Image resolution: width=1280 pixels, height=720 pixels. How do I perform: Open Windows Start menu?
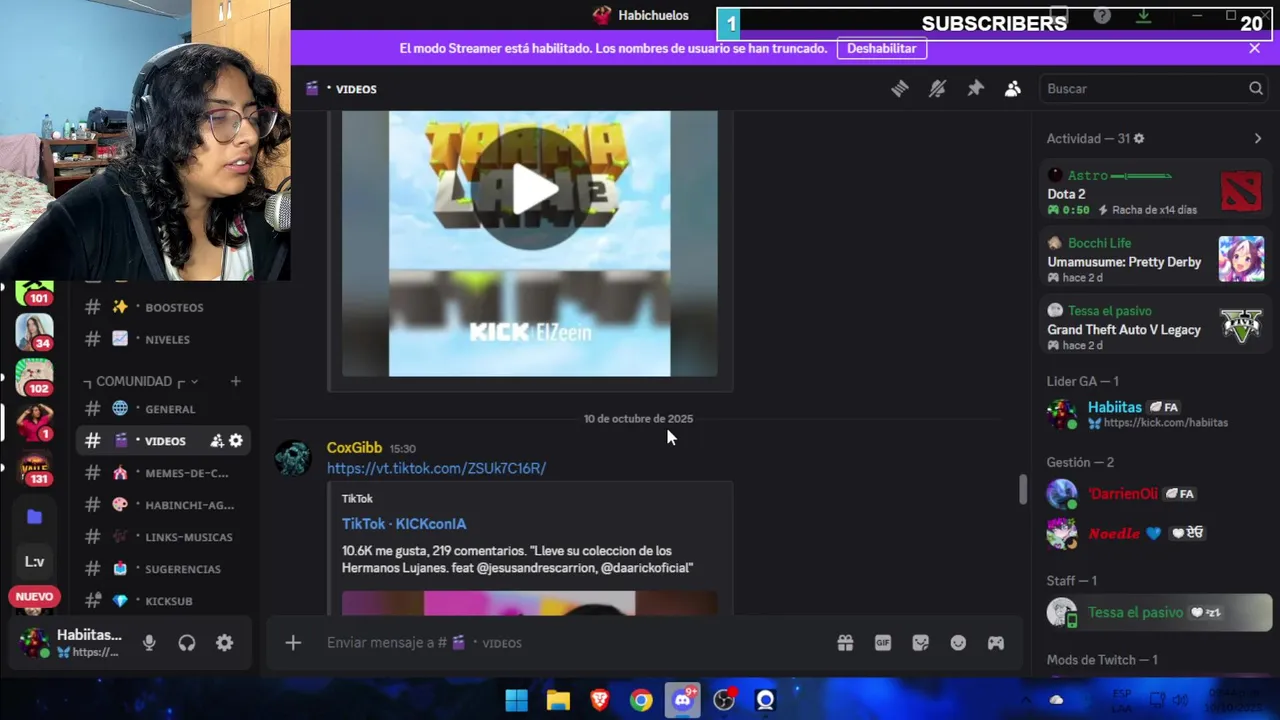516,700
